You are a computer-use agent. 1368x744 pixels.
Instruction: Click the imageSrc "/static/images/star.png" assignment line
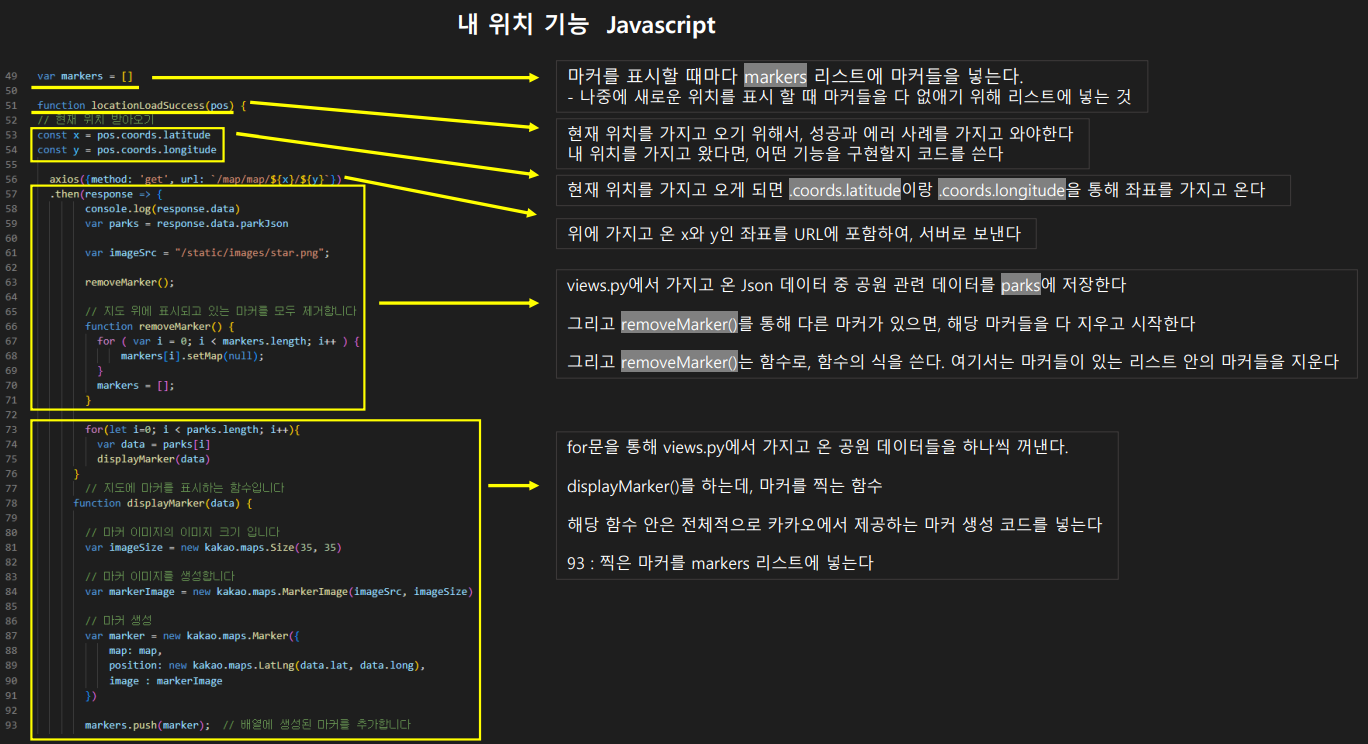pyautogui.click(x=207, y=253)
